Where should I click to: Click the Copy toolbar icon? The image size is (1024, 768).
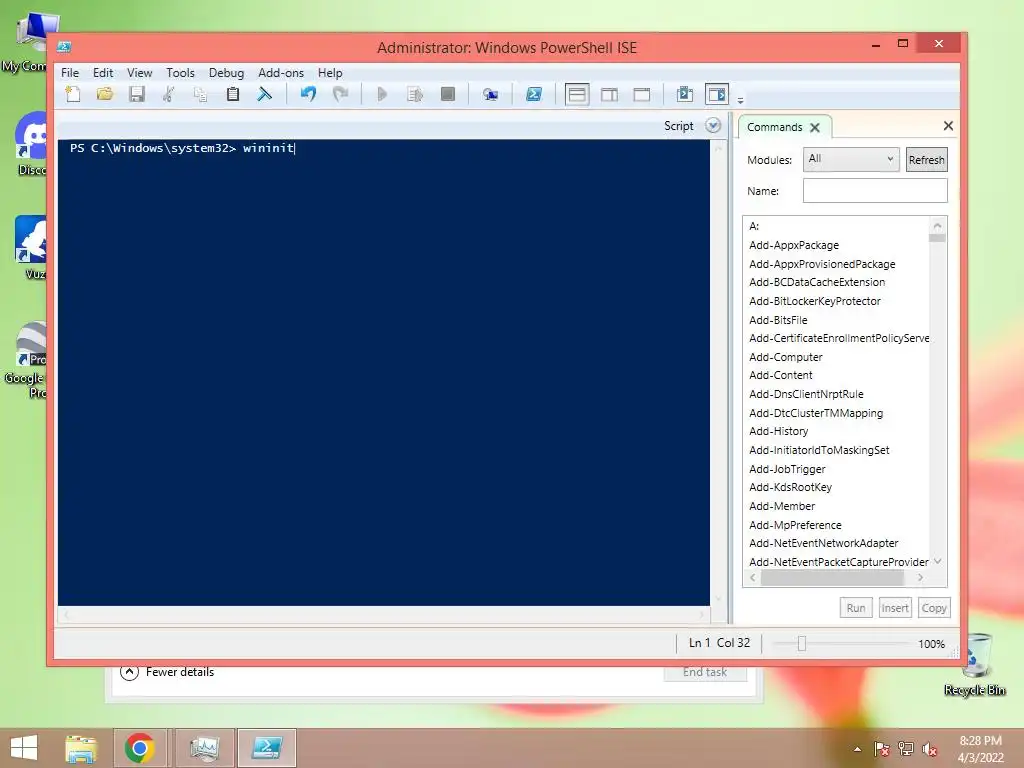pyautogui.click(x=200, y=94)
